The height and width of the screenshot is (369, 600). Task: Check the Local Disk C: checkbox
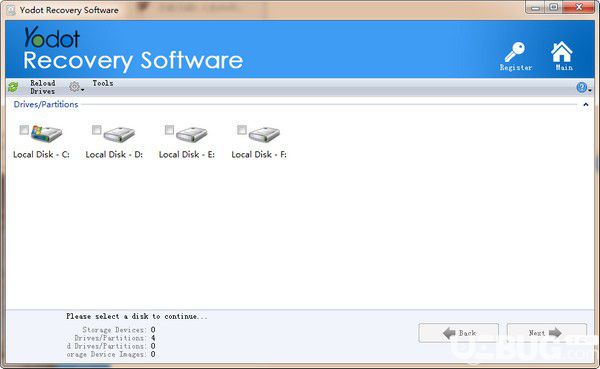[24, 130]
